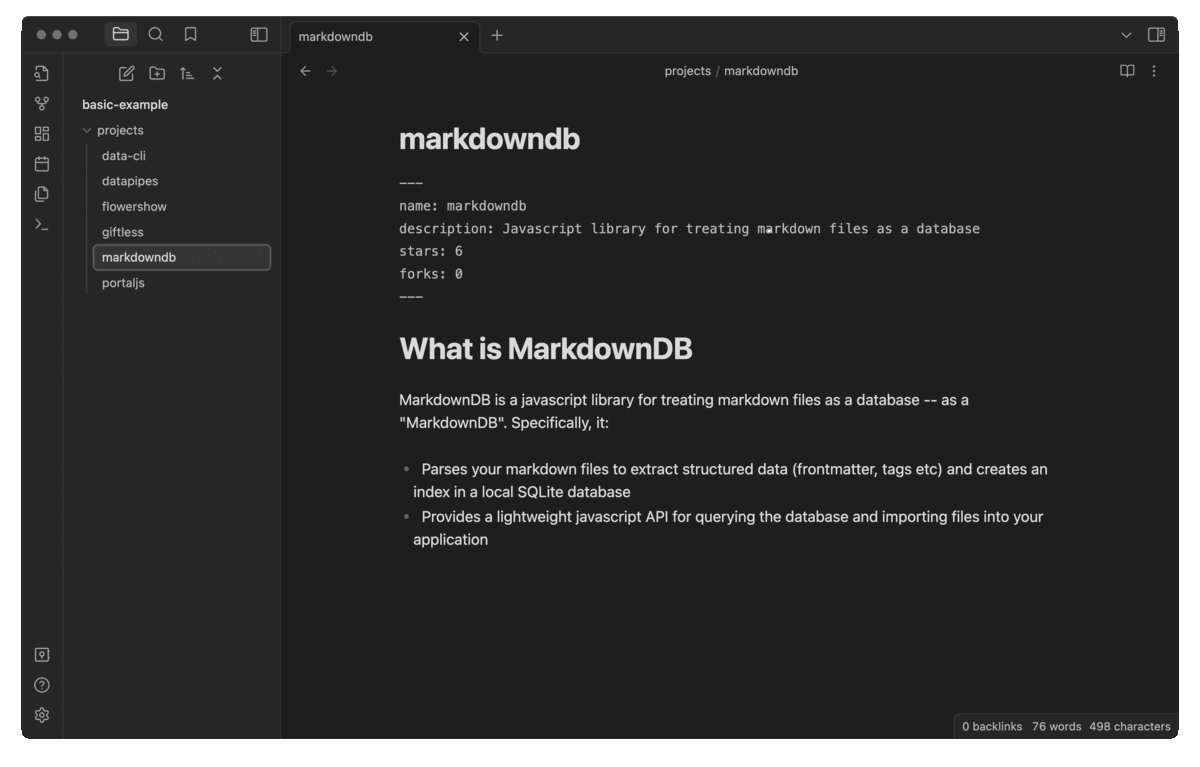Open a new tab
Screen dimensions: 1200x767
(497, 36)
